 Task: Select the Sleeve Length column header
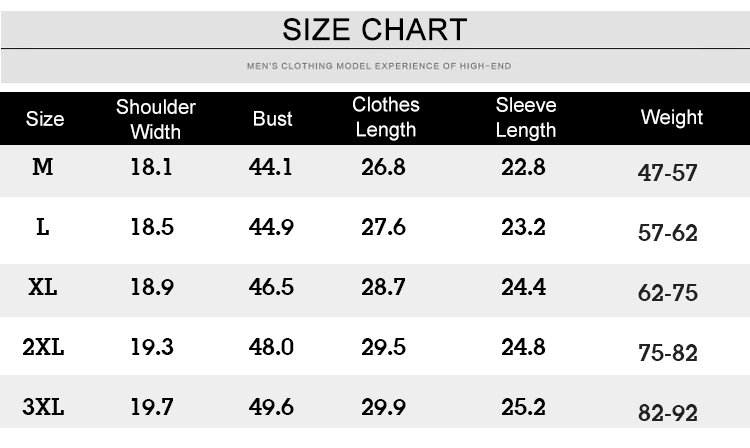[x=526, y=117]
